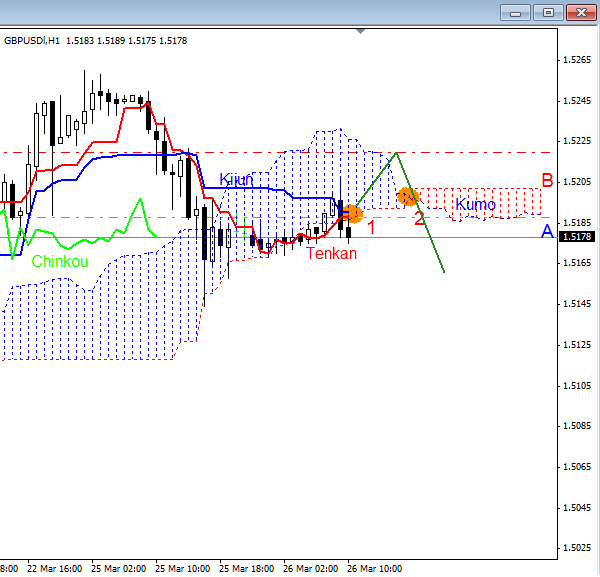This screenshot has height=577, width=600.
Task: Click the 26 Mar 10:00 time label
Action: pyautogui.click(x=375, y=569)
